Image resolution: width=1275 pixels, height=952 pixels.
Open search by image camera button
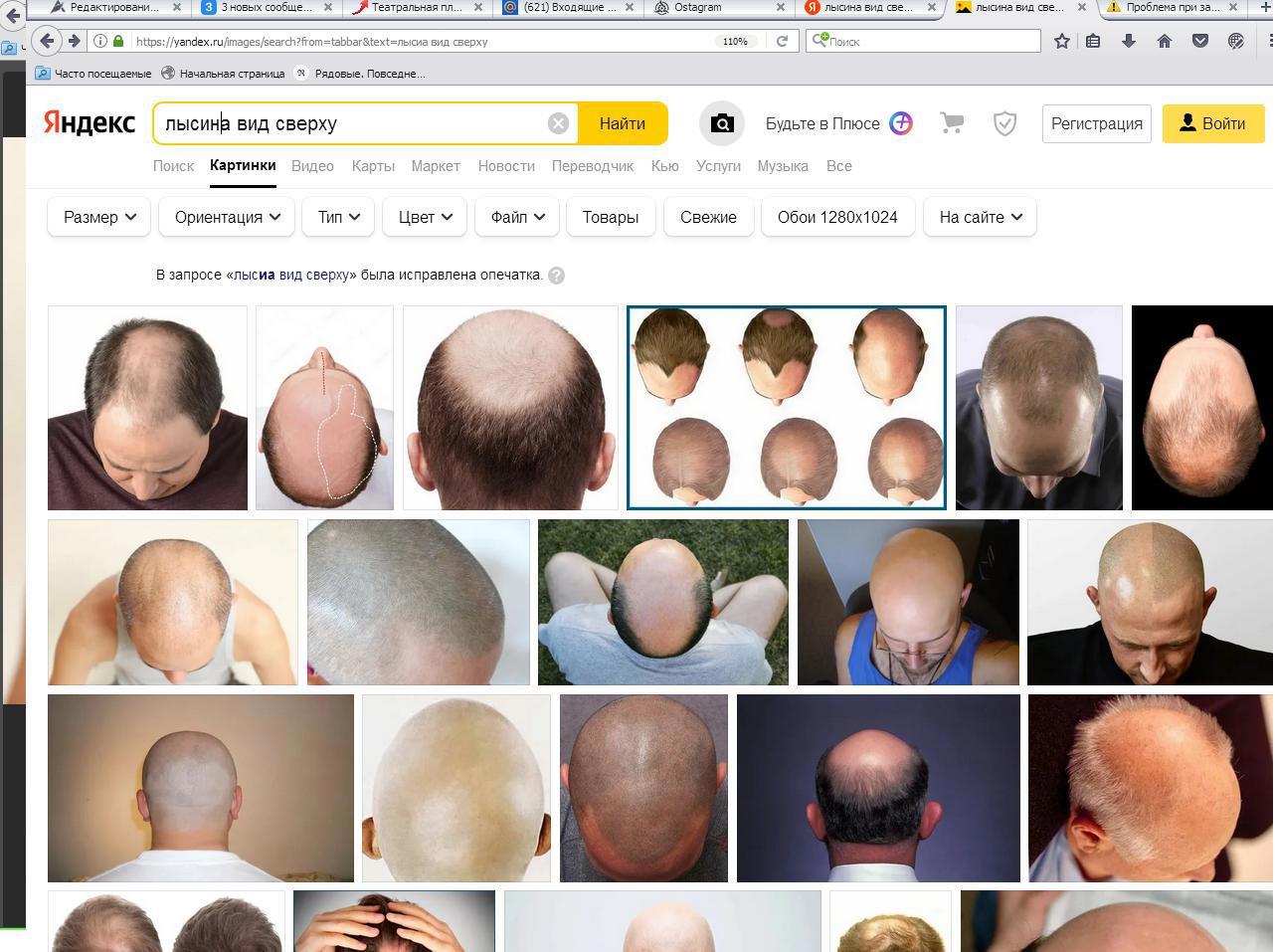[722, 123]
